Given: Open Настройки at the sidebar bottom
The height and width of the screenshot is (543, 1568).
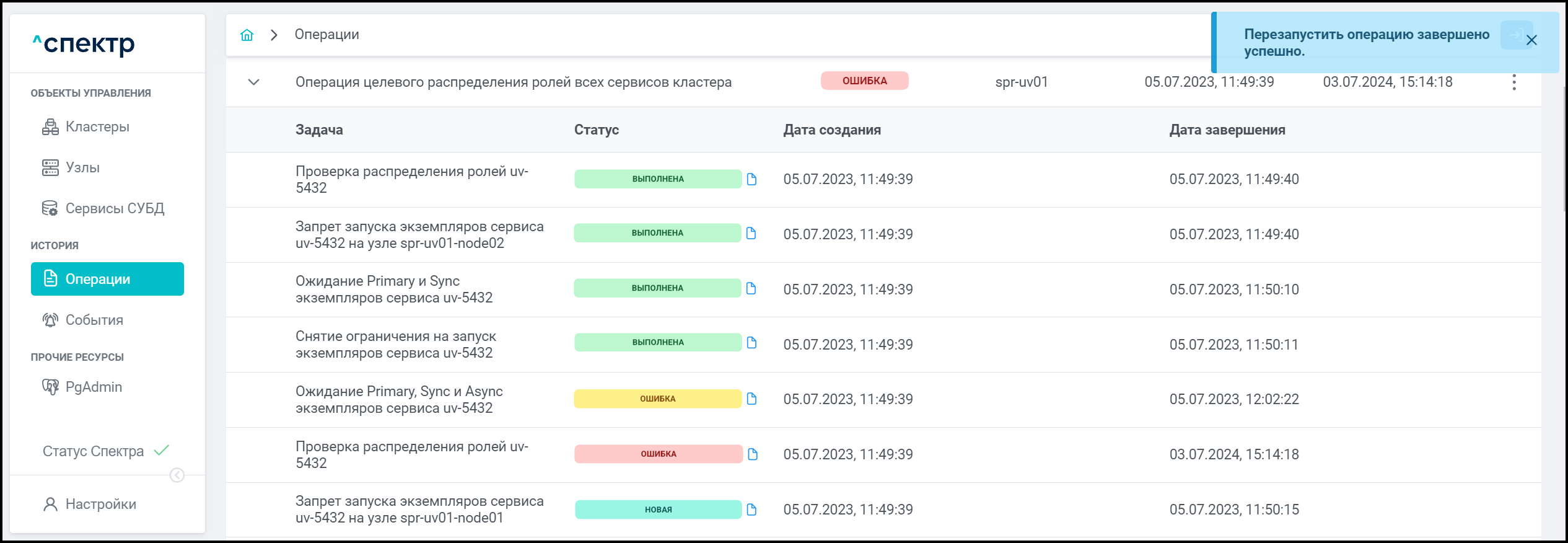Looking at the screenshot, I should pos(100,505).
